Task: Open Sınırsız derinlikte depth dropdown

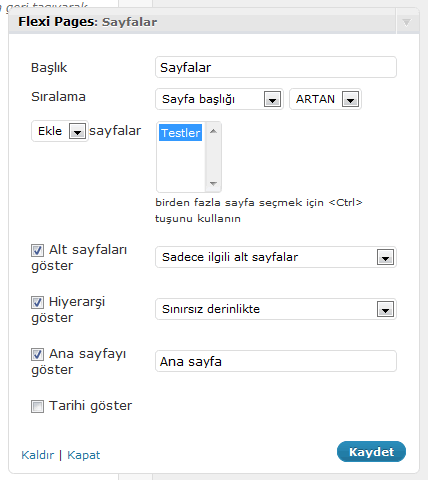Action: [x=276, y=309]
